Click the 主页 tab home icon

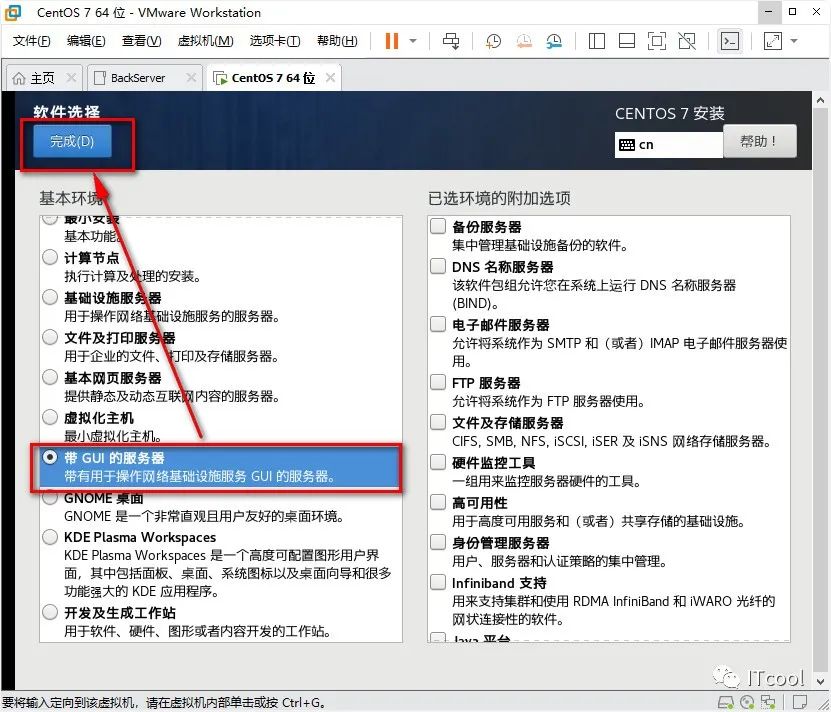click(x=19, y=78)
